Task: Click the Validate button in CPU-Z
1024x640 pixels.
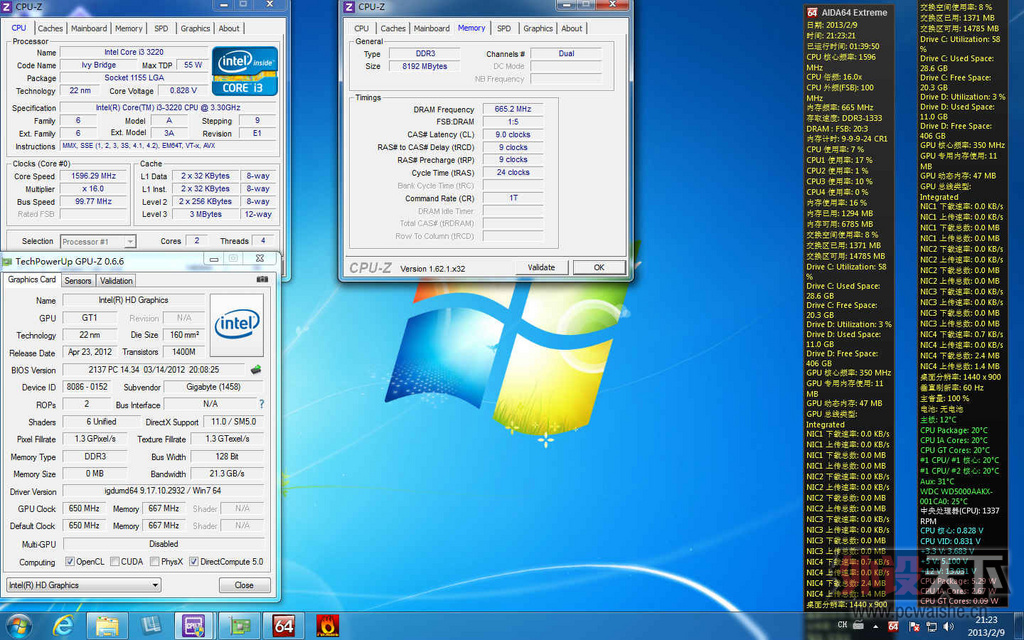Action: 541,267
